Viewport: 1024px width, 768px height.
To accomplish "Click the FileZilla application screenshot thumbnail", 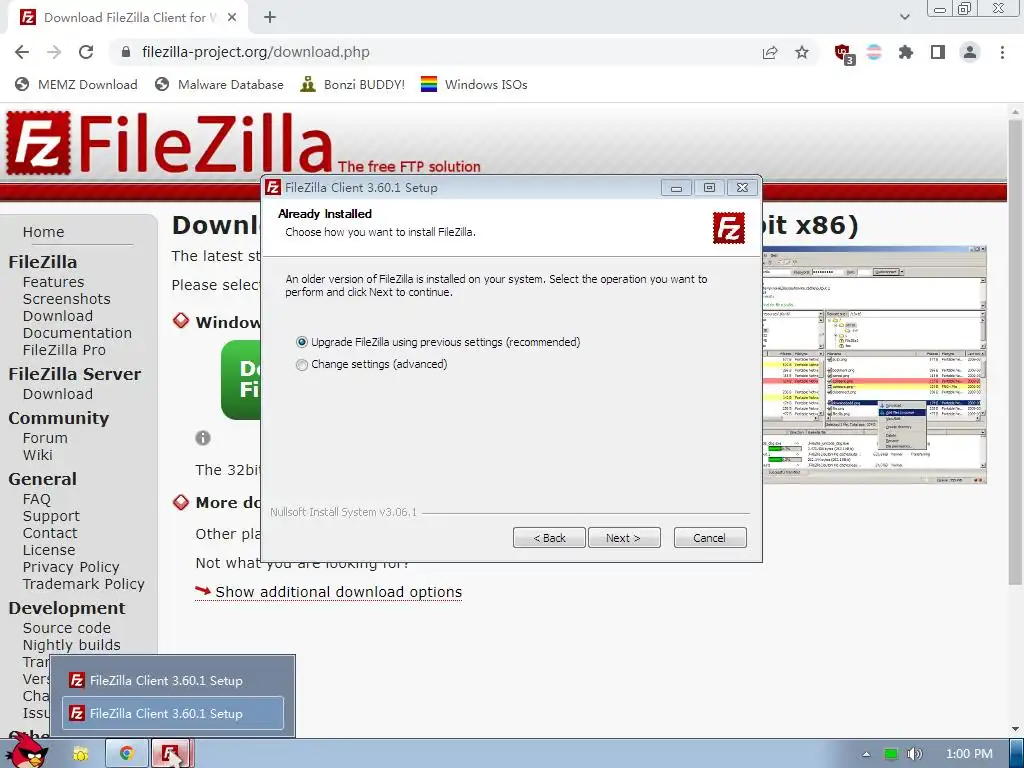I will click(874, 364).
